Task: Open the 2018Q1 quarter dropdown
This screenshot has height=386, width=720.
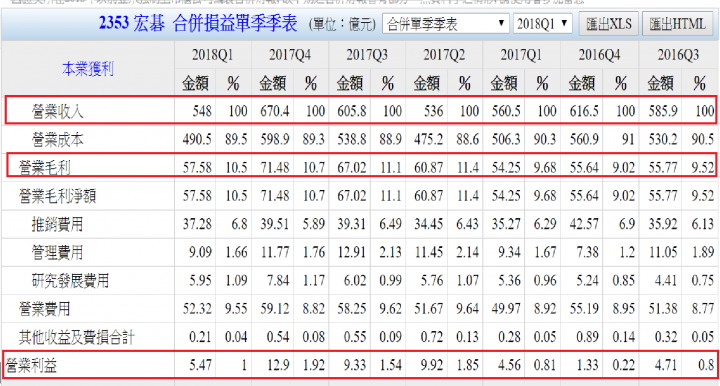Action: (542, 23)
